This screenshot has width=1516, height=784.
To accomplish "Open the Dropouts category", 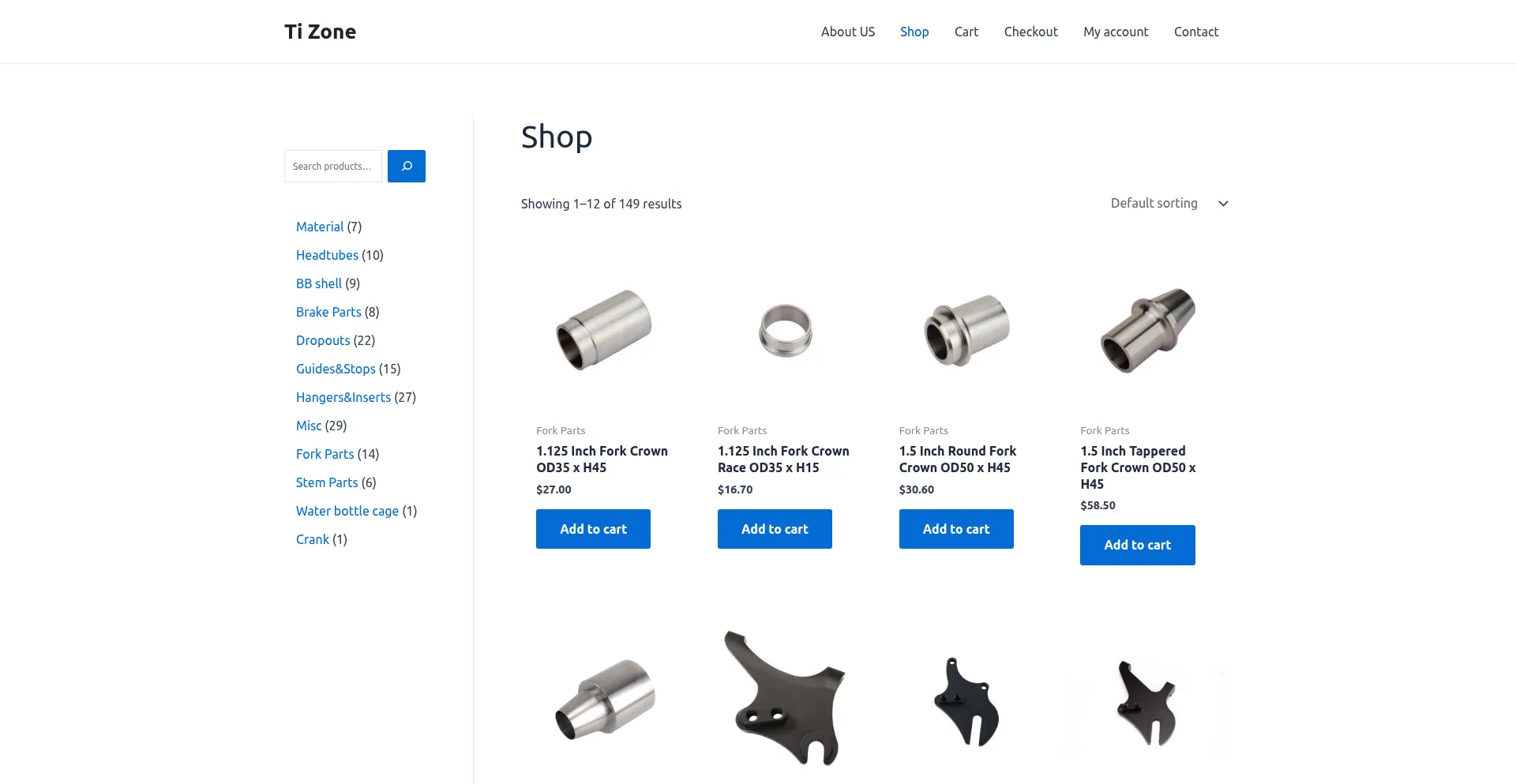I will (323, 340).
